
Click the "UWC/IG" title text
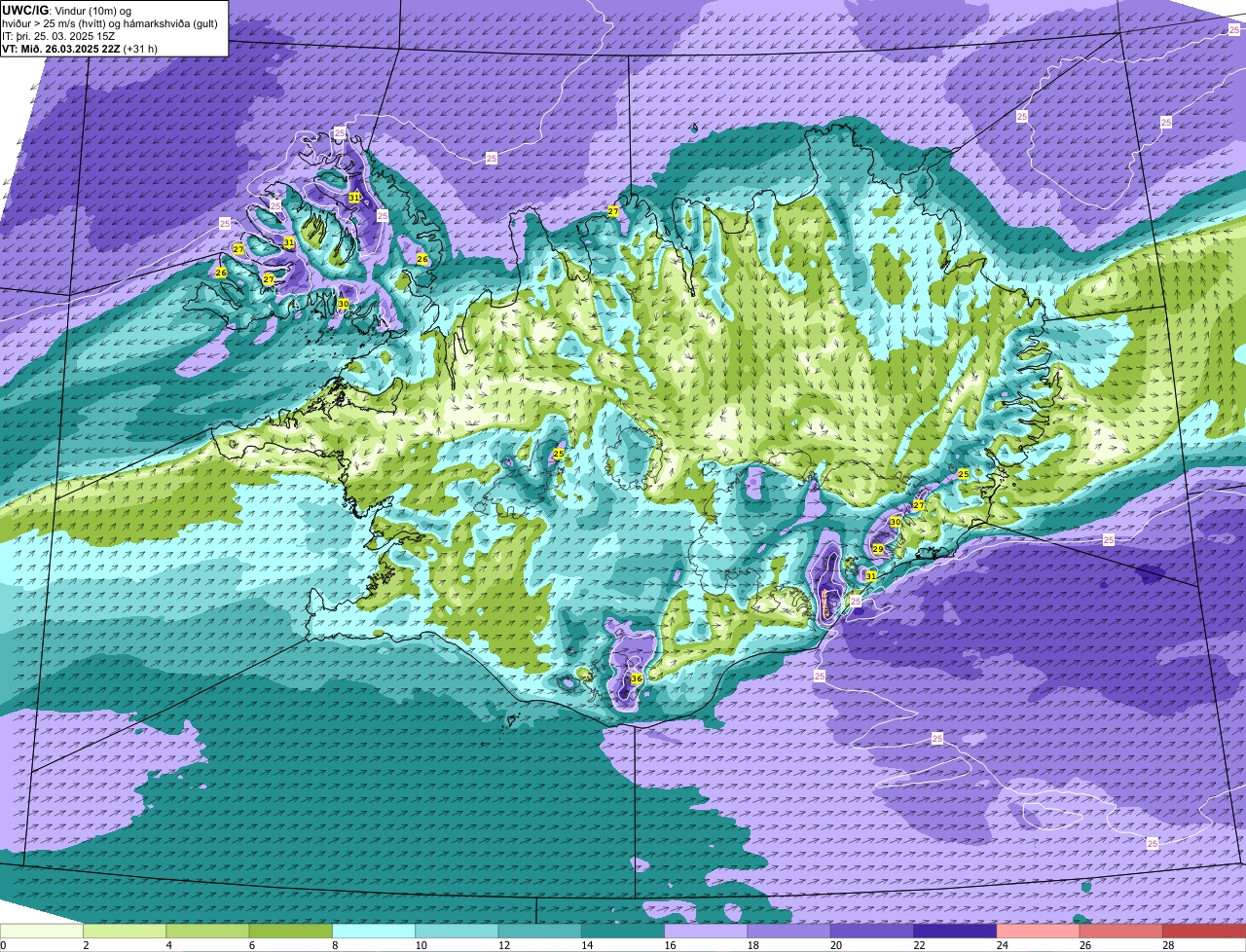(25, 9)
